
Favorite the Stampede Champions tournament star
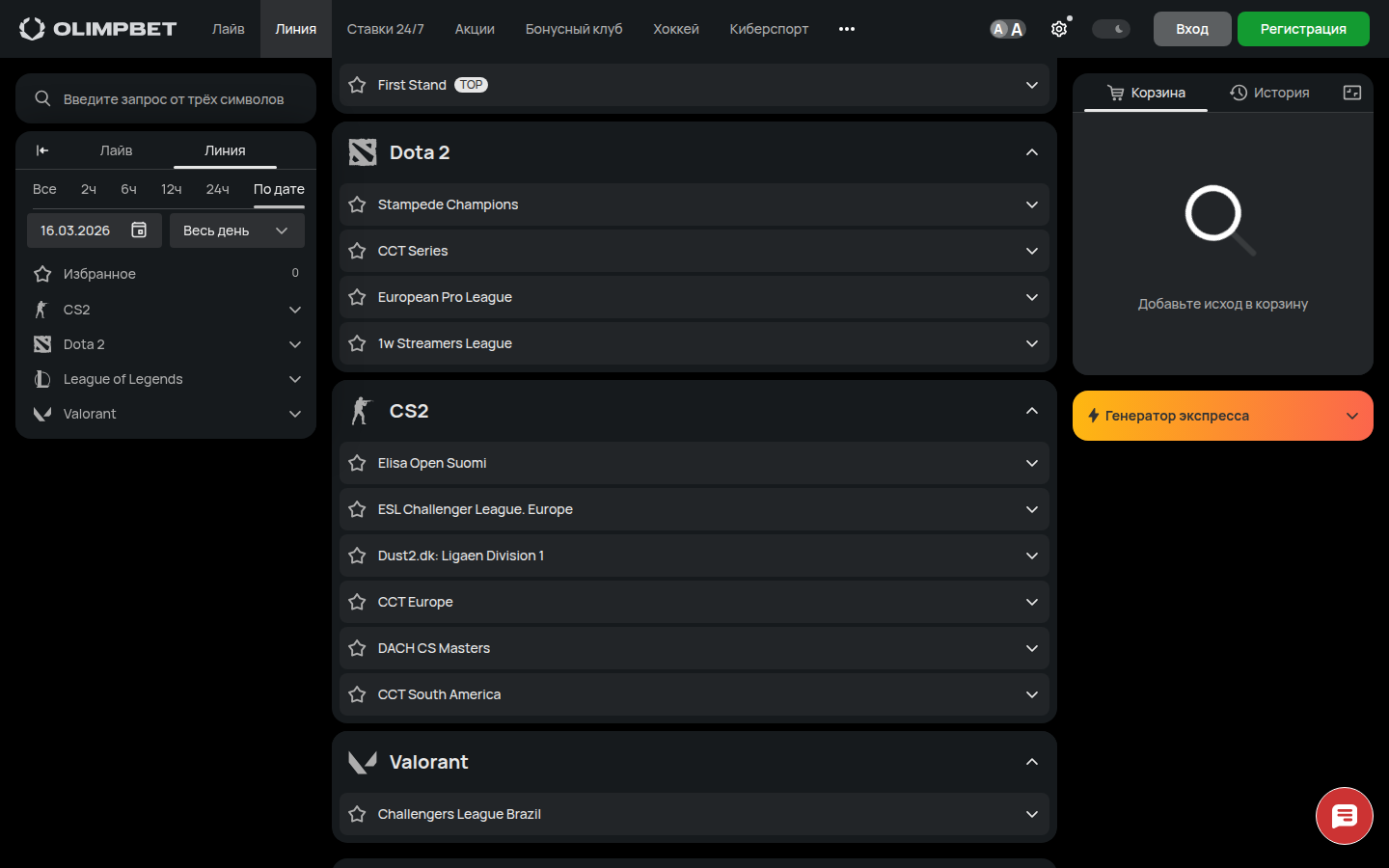tap(357, 204)
